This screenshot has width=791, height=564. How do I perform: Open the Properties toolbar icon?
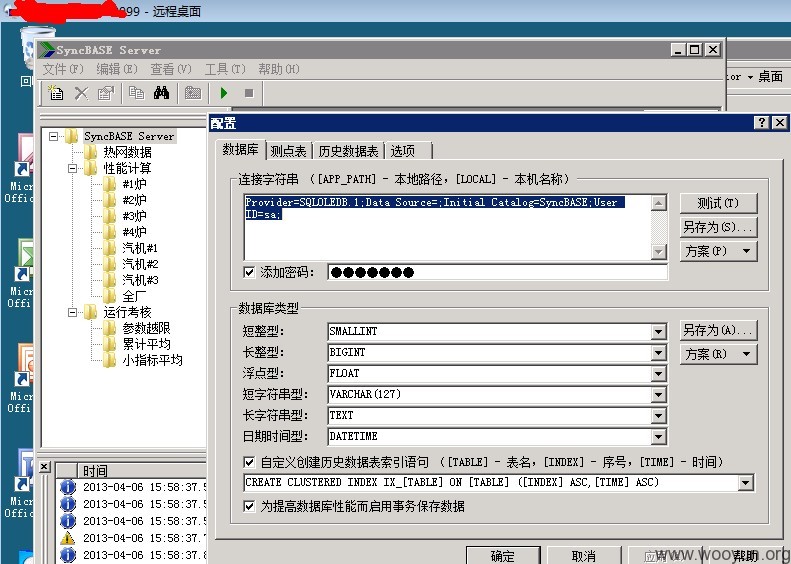pyautogui.click(x=106, y=93)
